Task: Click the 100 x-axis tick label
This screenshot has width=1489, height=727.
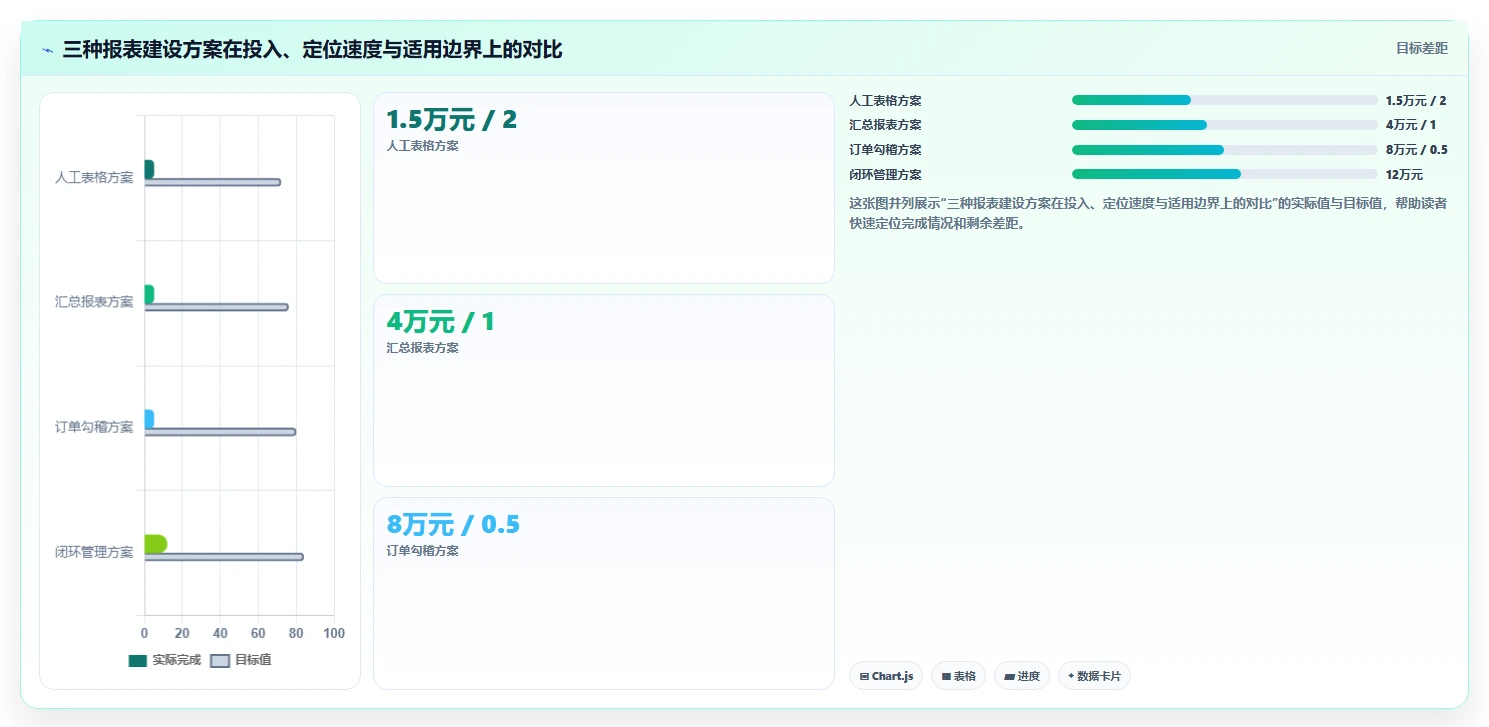Action: (334, 634)
